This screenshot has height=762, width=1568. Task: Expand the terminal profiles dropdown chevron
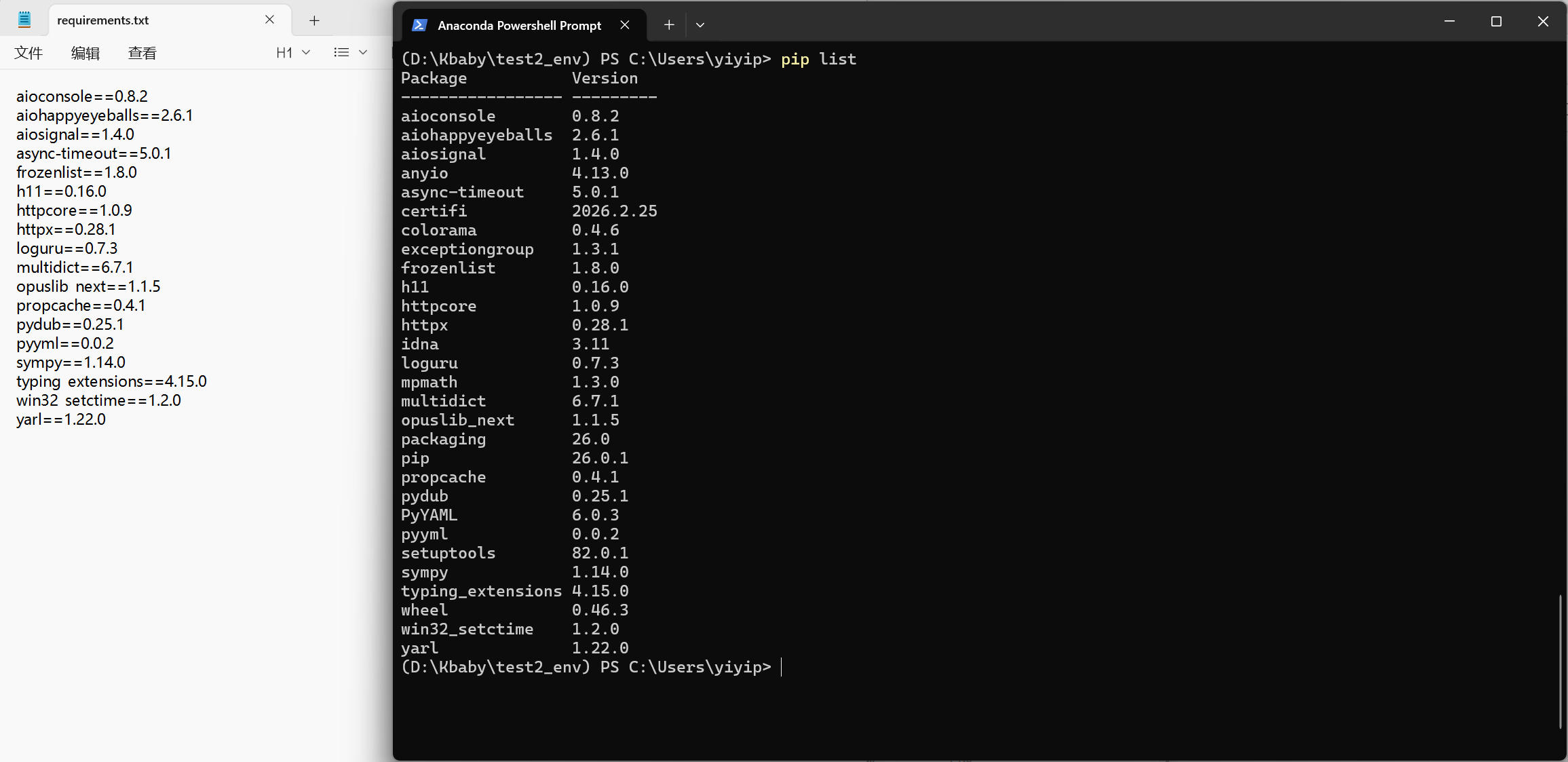[700, 25]
